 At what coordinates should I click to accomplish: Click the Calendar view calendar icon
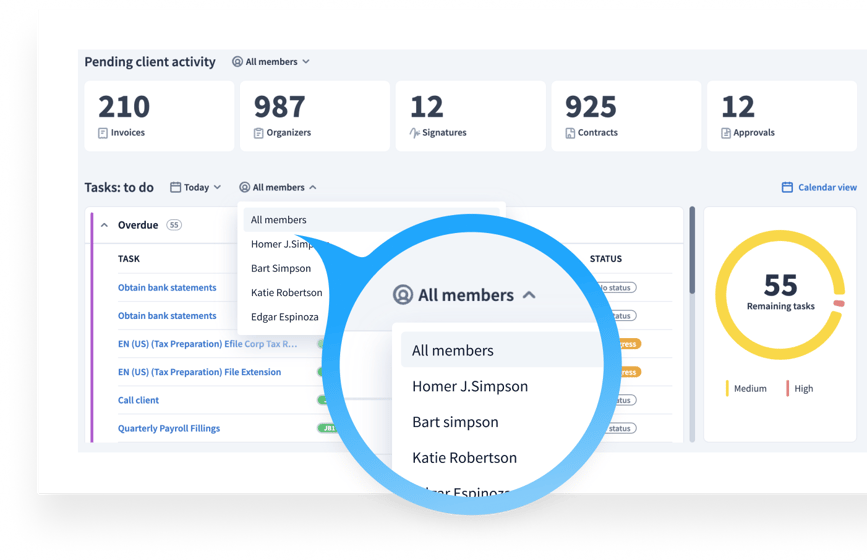[787, 187]
